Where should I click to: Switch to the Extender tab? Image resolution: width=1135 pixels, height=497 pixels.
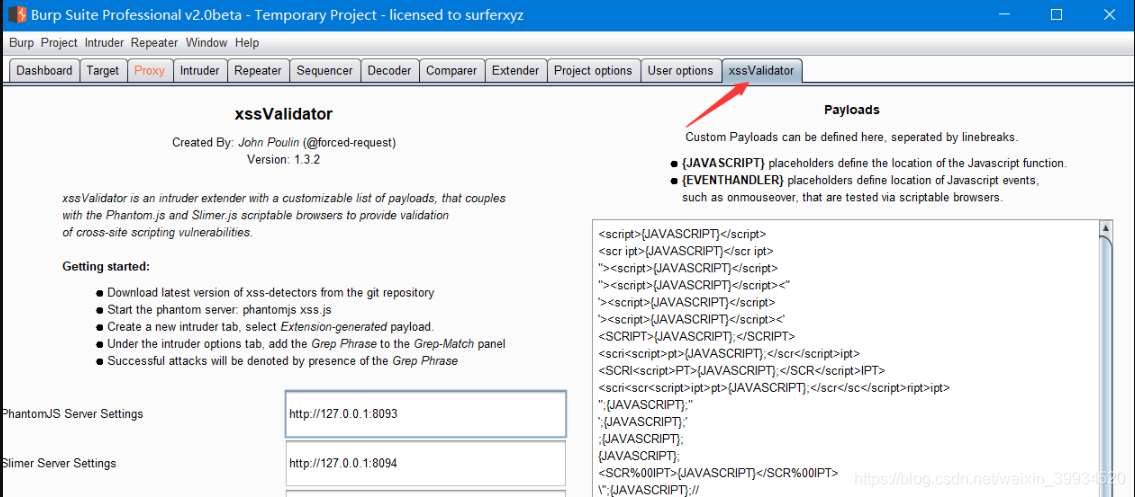click(515, 71)
